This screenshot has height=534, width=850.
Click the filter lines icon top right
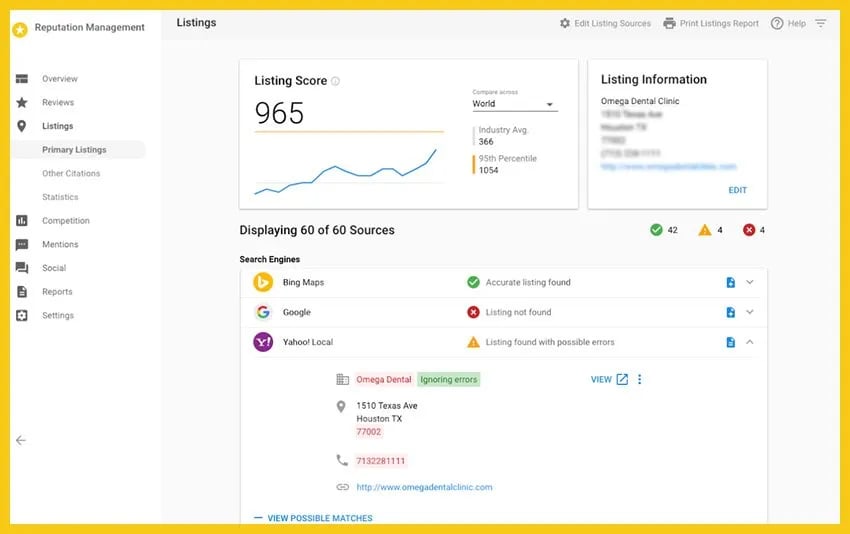tap(821, 23)
